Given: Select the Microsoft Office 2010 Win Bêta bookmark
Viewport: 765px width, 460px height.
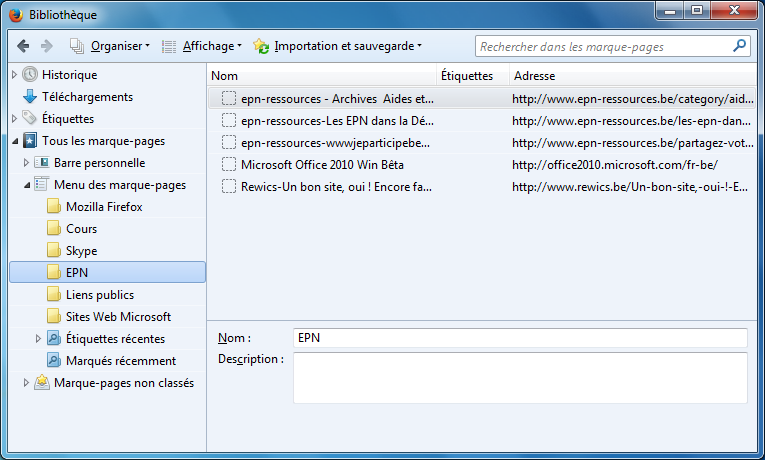Looking at the screenshot, I should (x=482, y=165).
